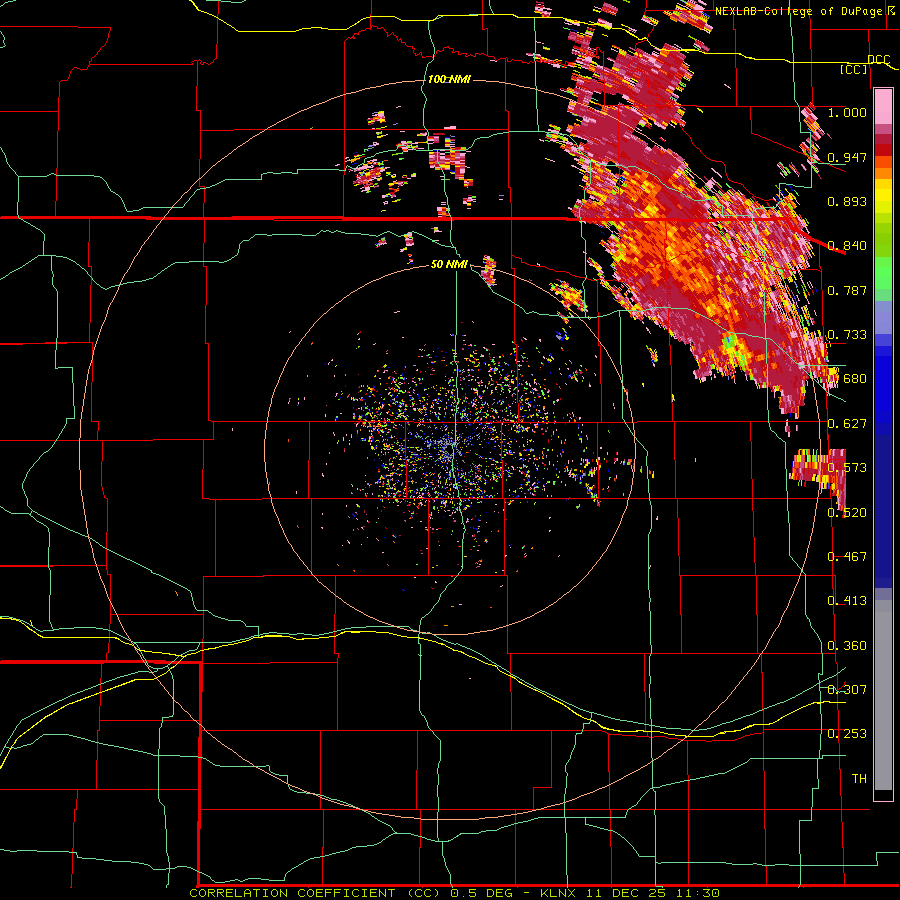Click the 50 NMI range ring label
This screenshot has height=900, width=900.
(449, 264)
